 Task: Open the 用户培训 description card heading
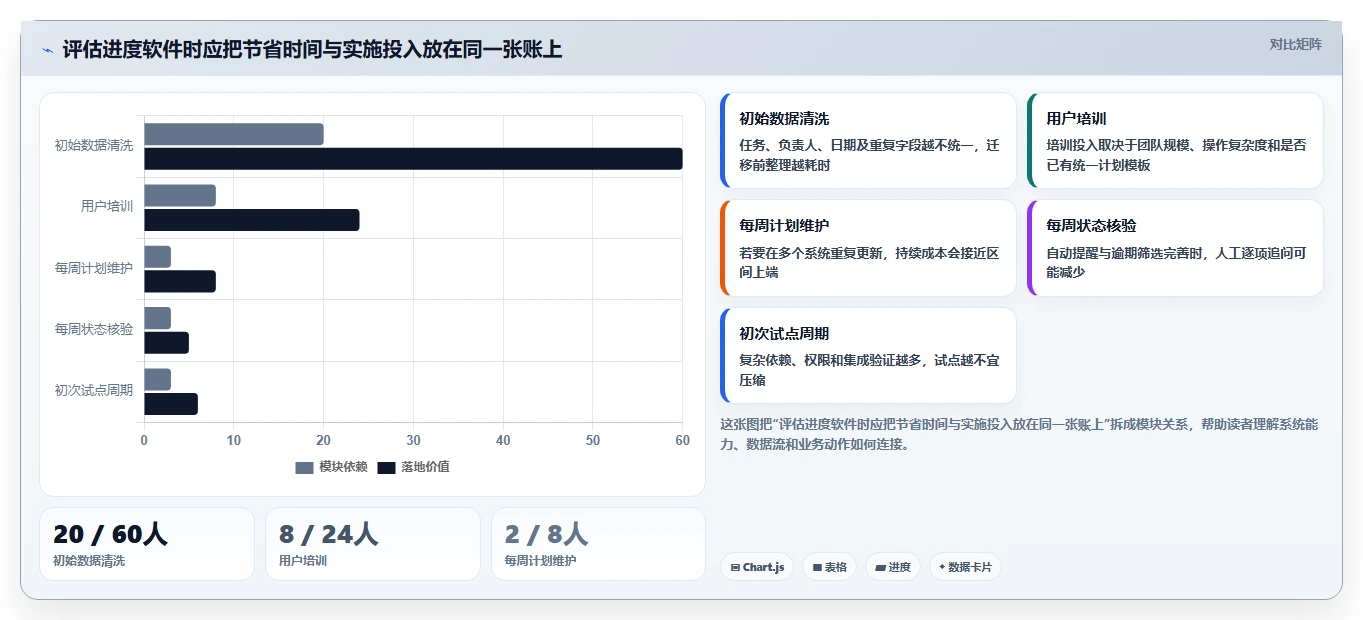pyautogui.click(x=1076, y=119)
